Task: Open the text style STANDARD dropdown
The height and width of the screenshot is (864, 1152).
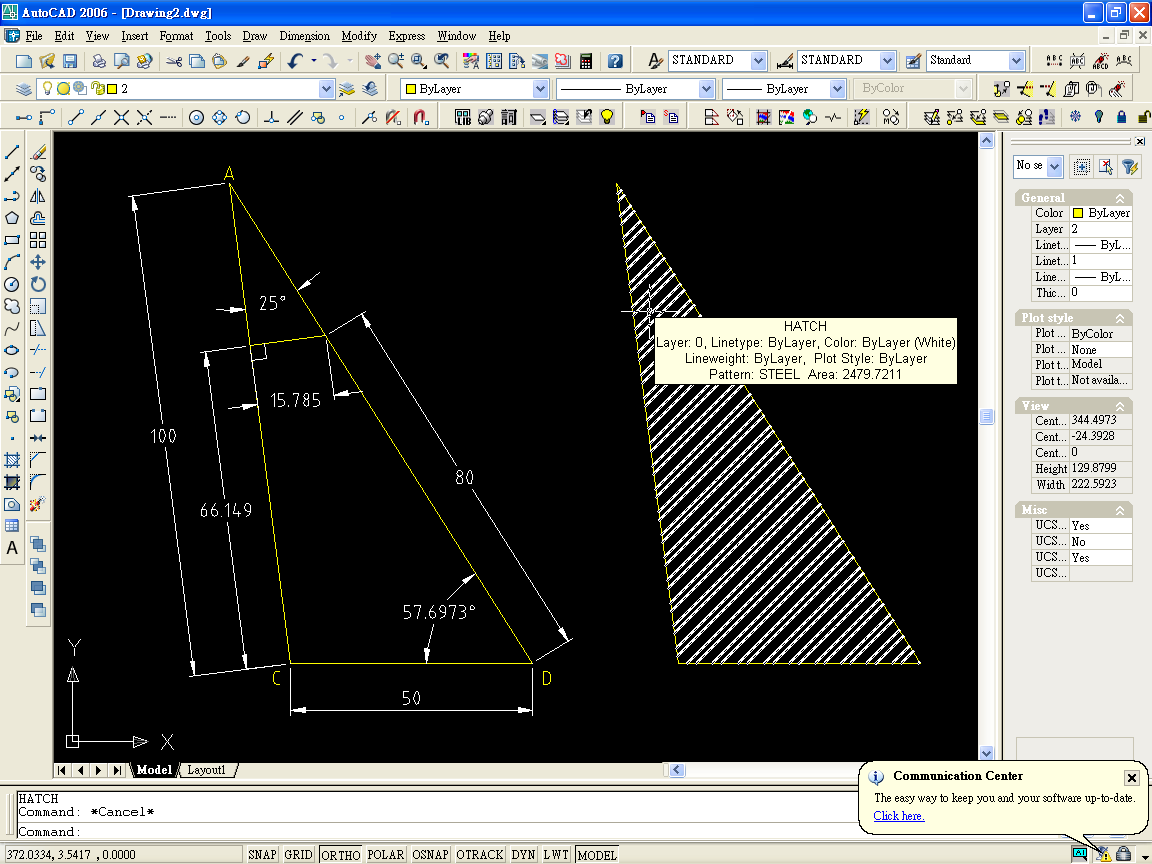Action: (758, 61)
